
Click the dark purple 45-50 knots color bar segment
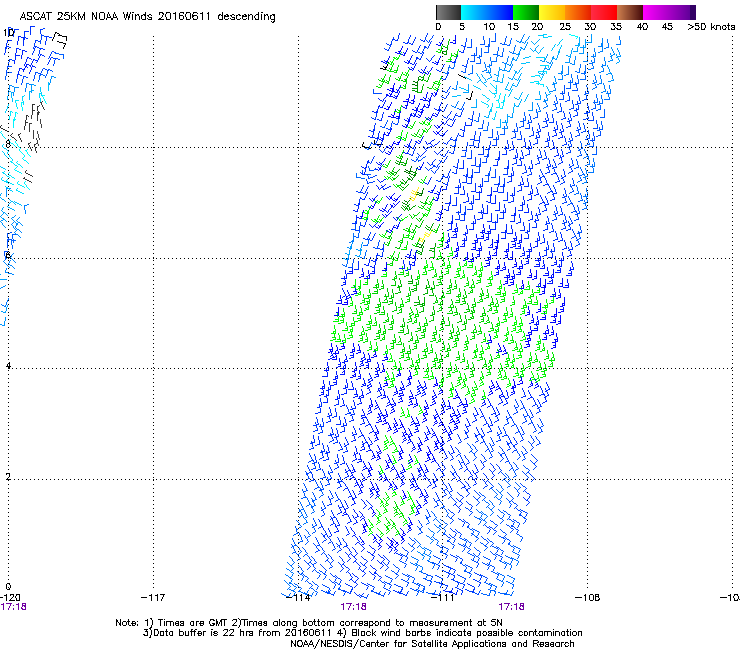coord(682,12)
